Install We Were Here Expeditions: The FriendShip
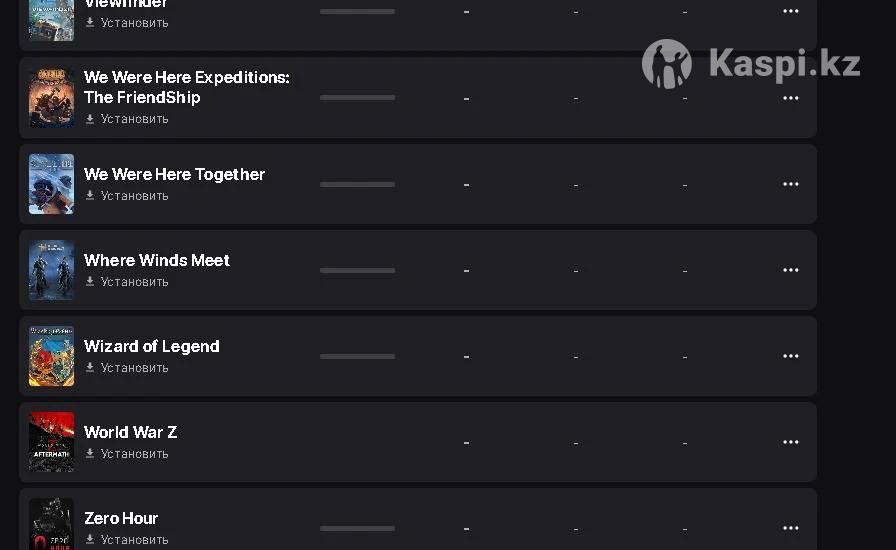This screenshot has width=896, height=550. [x=134, y=119]
